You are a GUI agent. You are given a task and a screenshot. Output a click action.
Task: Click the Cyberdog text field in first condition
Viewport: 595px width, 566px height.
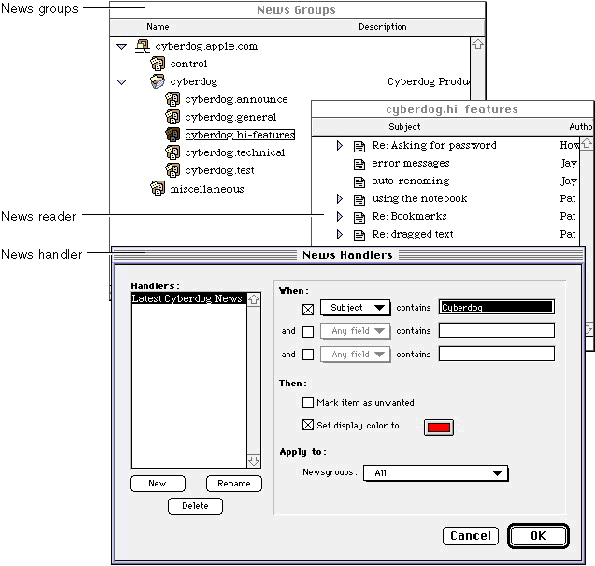[x=496, y=307]
